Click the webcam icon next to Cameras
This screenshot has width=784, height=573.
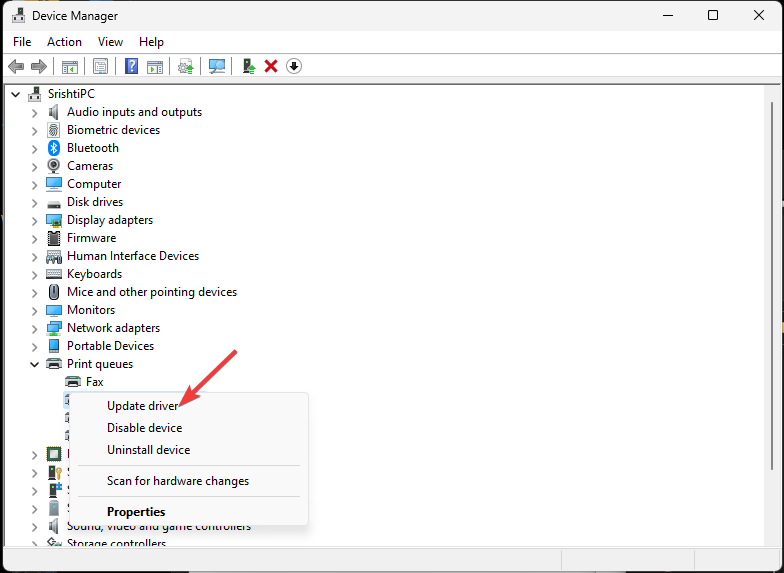(x=54, y=166)
